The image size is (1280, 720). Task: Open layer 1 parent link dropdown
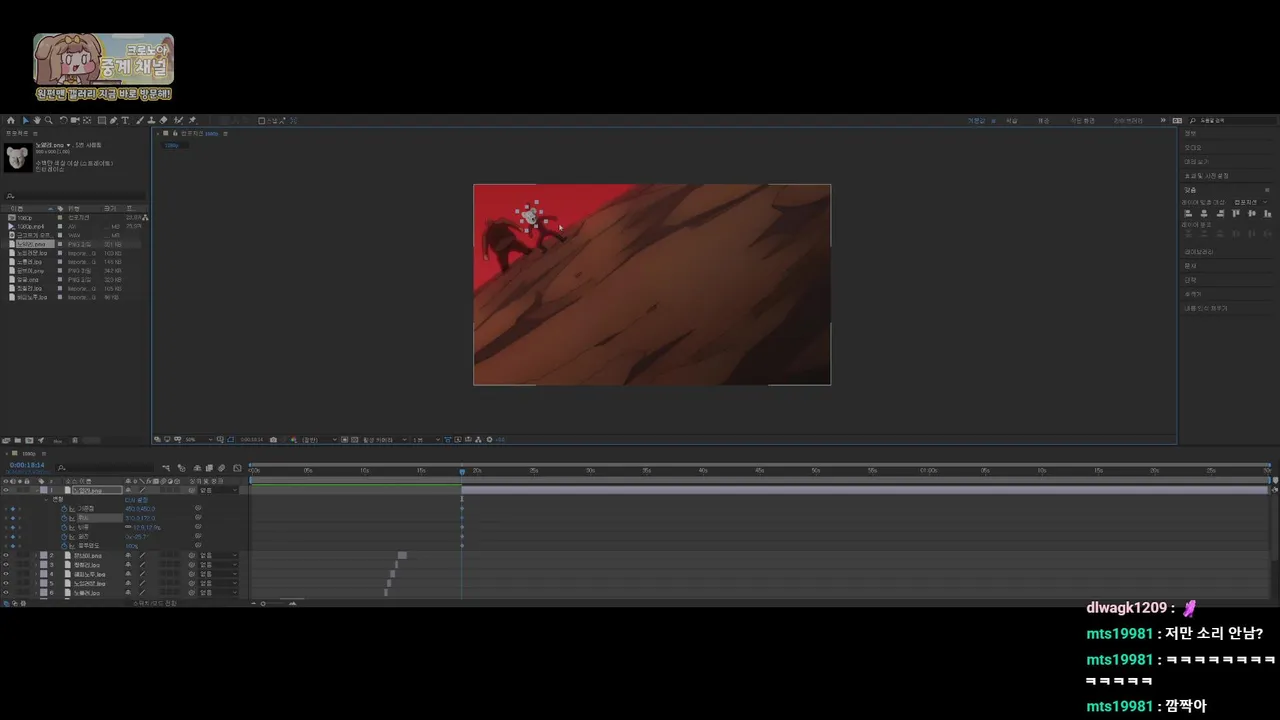click(218, 490)
